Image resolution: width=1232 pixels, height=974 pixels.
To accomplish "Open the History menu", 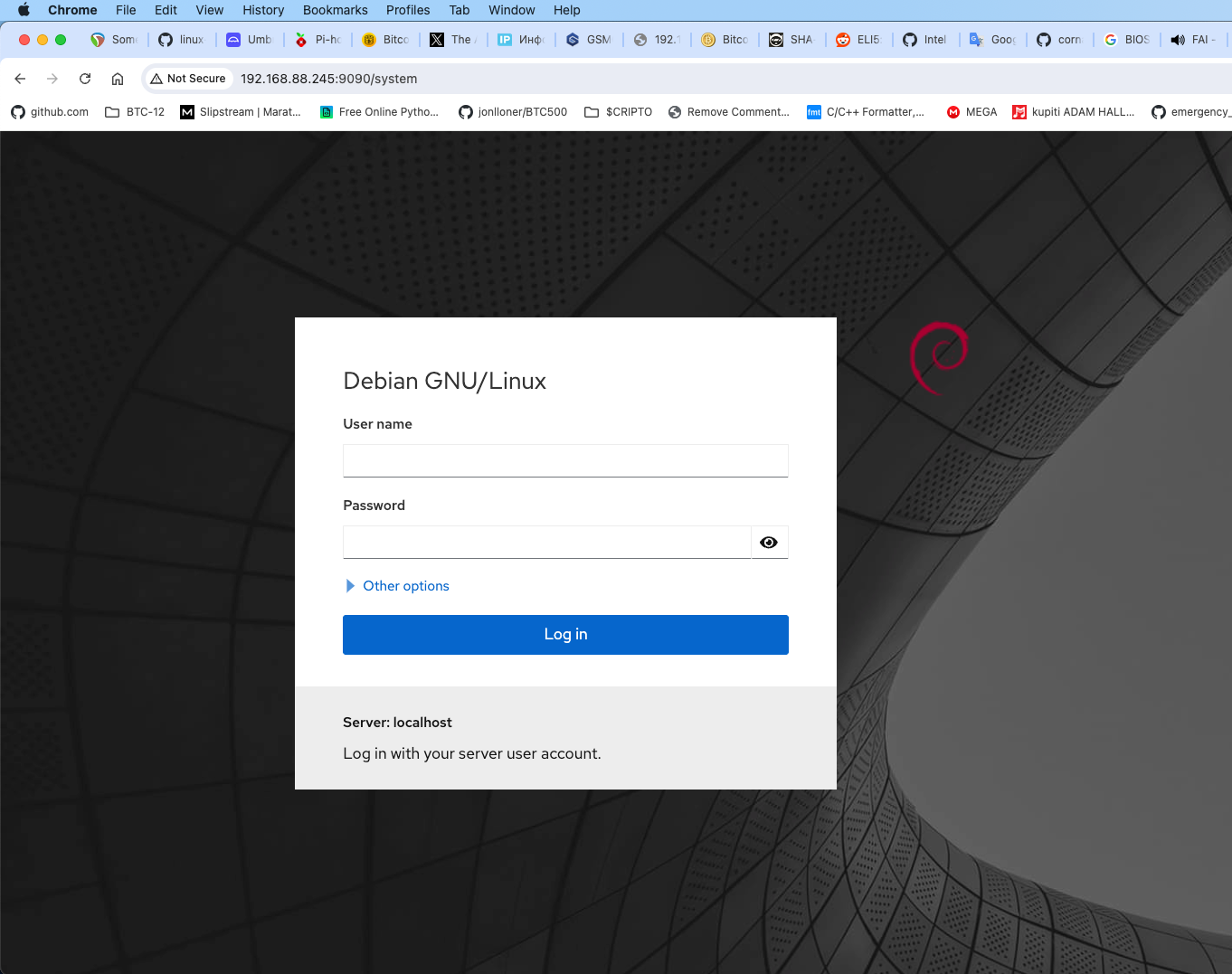I will pyautogui.click(x=263, y=10).
